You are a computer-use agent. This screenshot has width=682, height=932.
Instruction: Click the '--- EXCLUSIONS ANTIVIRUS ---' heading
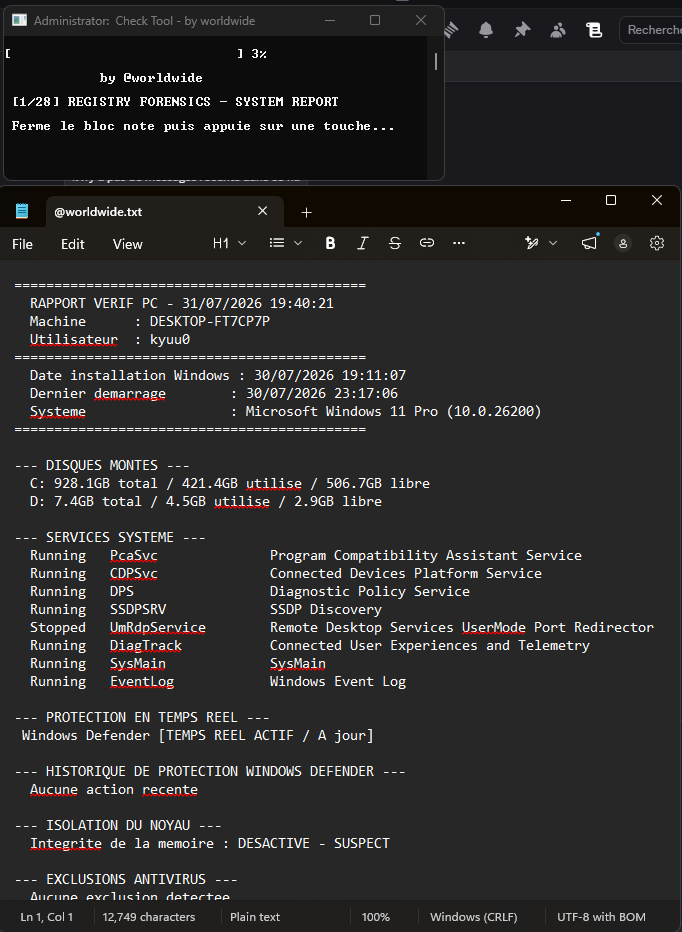(x=126, y=879)
